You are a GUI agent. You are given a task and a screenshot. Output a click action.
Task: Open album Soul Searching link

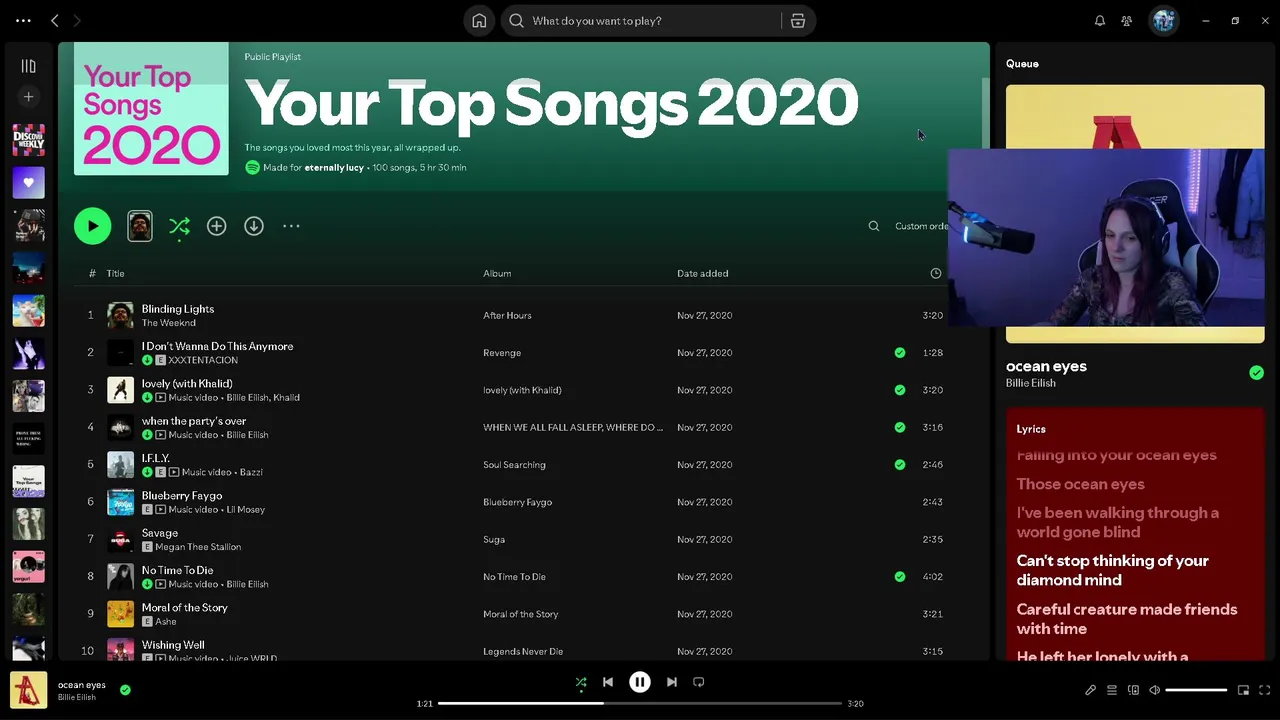tap(514, 465)
